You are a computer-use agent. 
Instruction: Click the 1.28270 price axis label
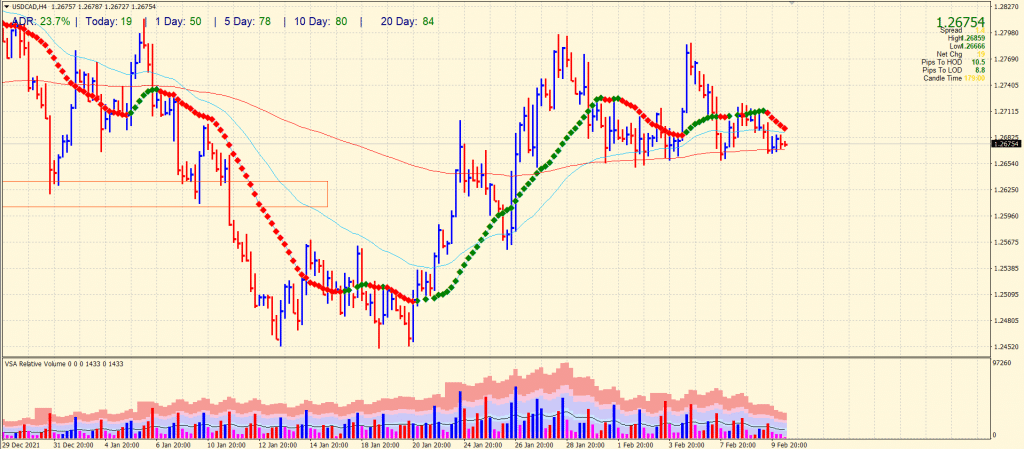coord(1004,7)
